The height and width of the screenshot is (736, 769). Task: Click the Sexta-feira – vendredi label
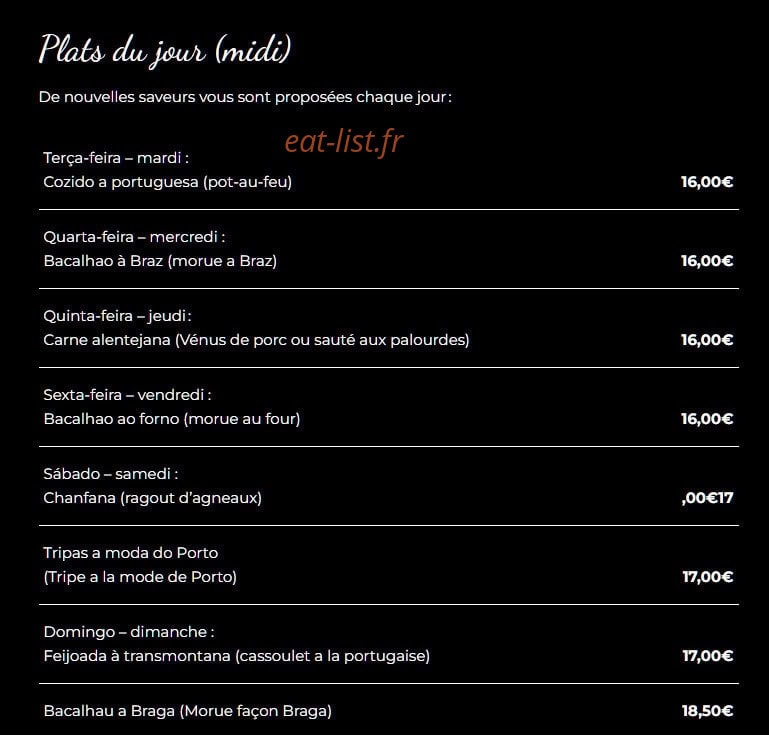coord(128,395)
